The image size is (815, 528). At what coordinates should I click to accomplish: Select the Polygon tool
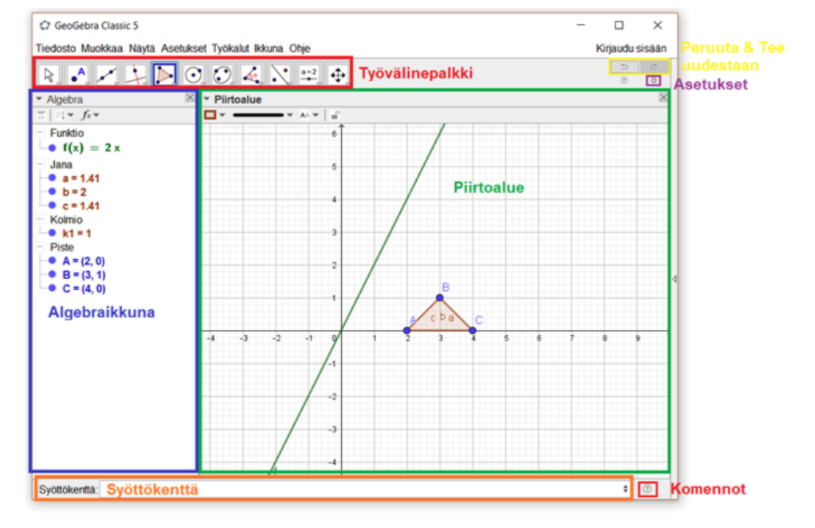164,74
